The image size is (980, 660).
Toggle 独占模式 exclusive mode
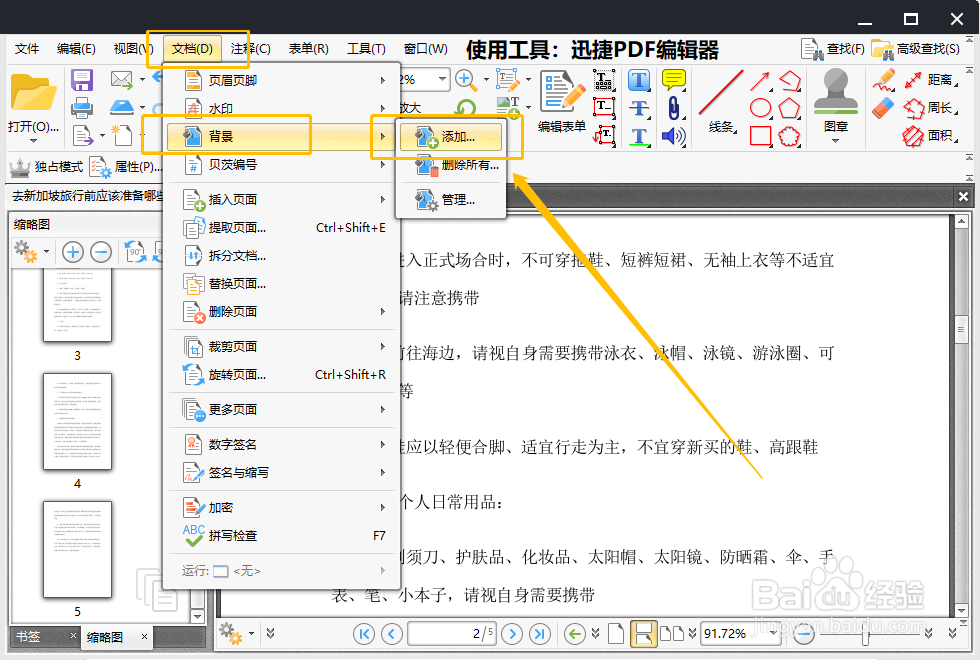click(x=46, y=167)
